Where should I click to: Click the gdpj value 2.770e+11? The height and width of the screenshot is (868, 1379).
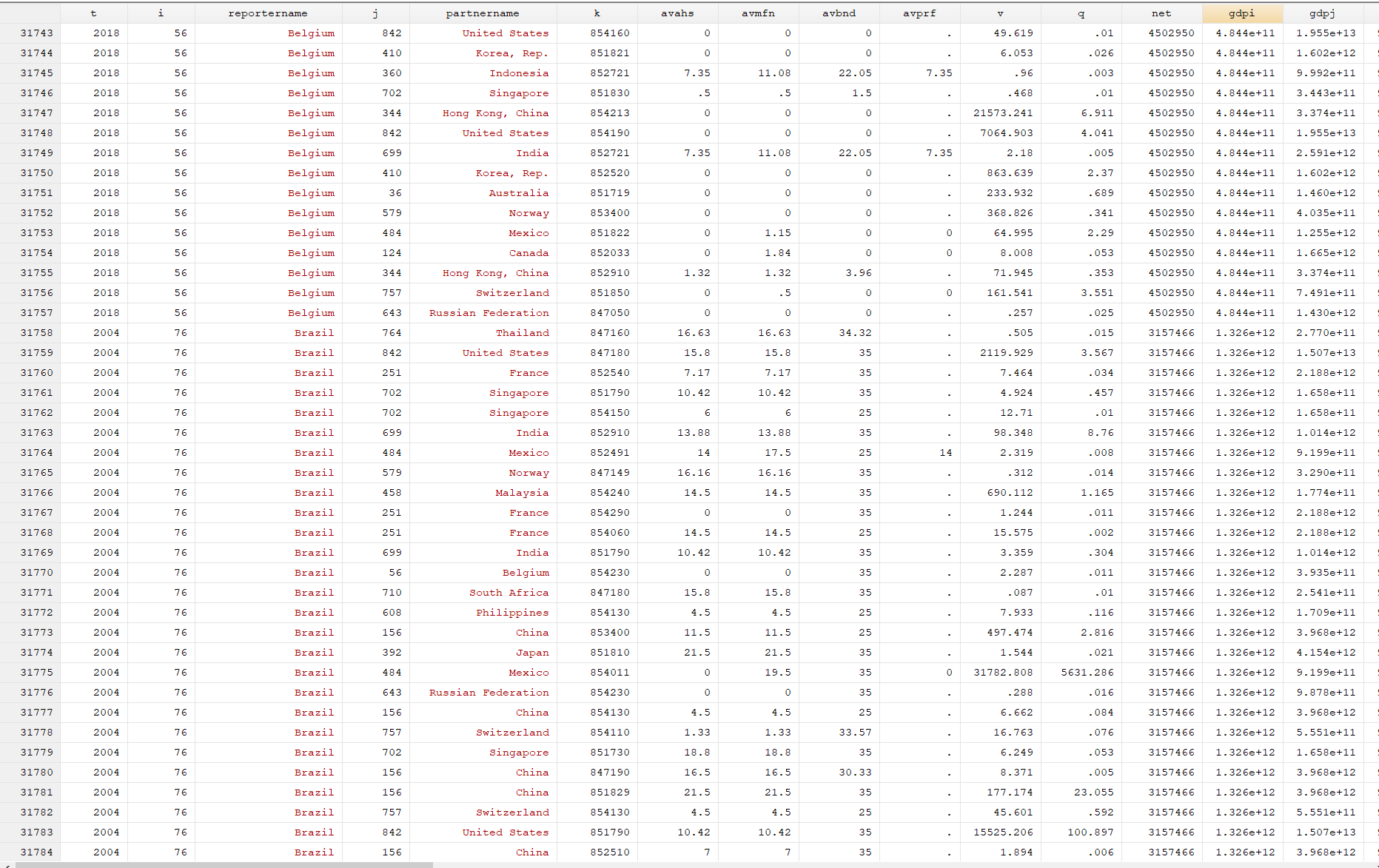(1326, 333)
